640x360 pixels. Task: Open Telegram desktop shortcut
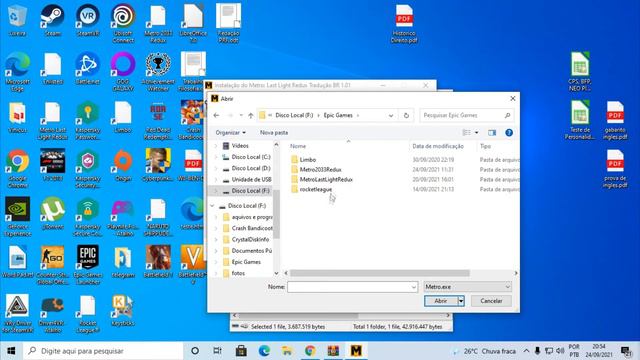pos(123,262)
